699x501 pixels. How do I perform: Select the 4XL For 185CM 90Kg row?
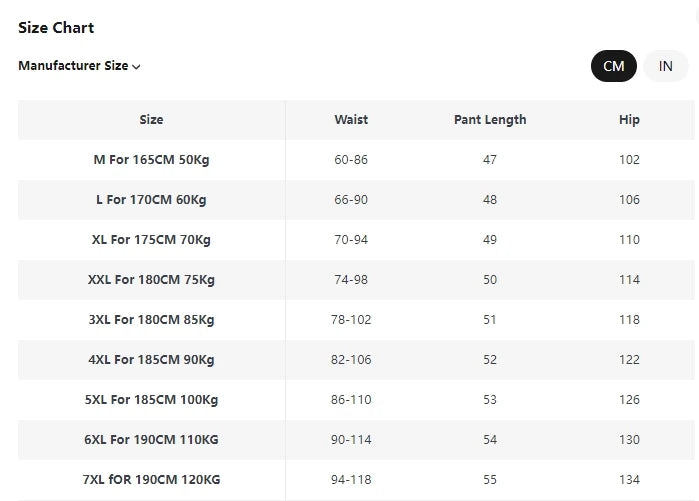click(x=356, y=360)
